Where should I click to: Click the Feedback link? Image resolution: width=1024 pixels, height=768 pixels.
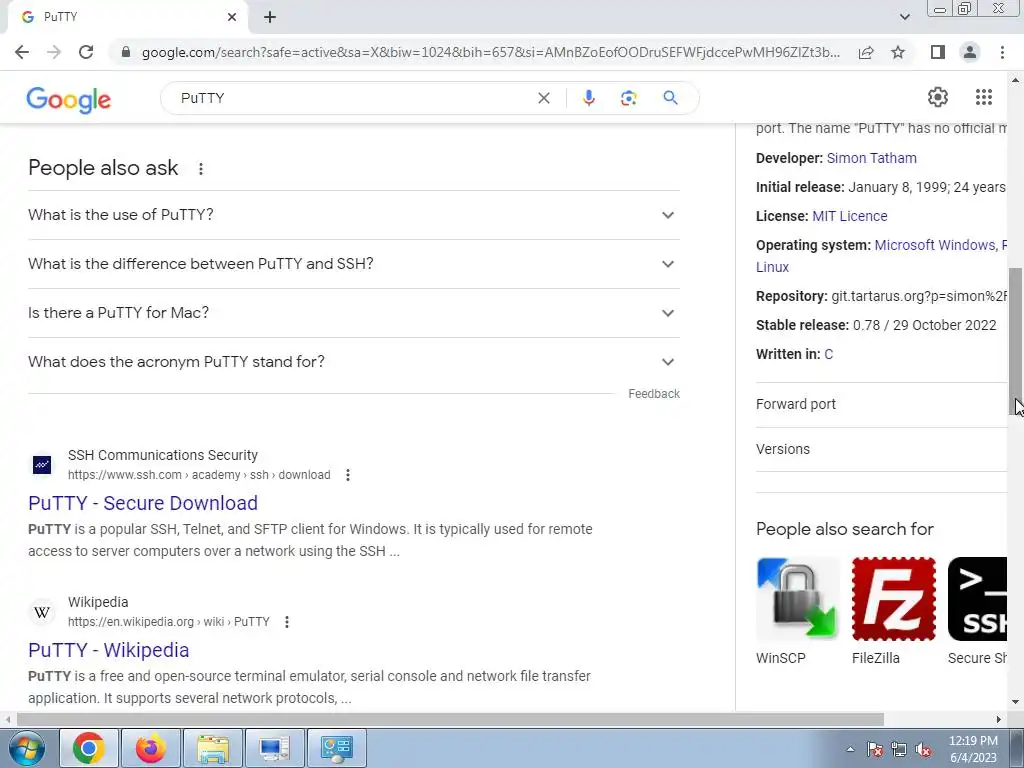pyautogui.click(x=654, y=394)
